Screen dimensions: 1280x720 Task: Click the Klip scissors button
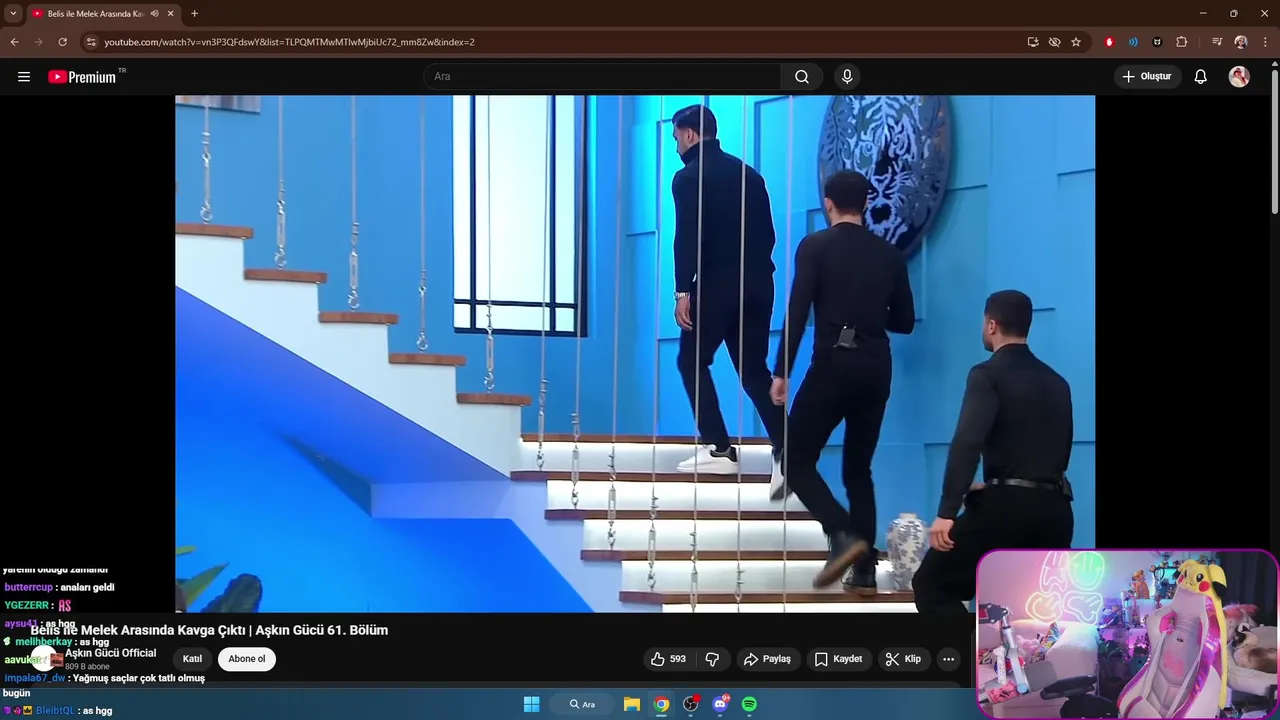(x=903, y=659)
